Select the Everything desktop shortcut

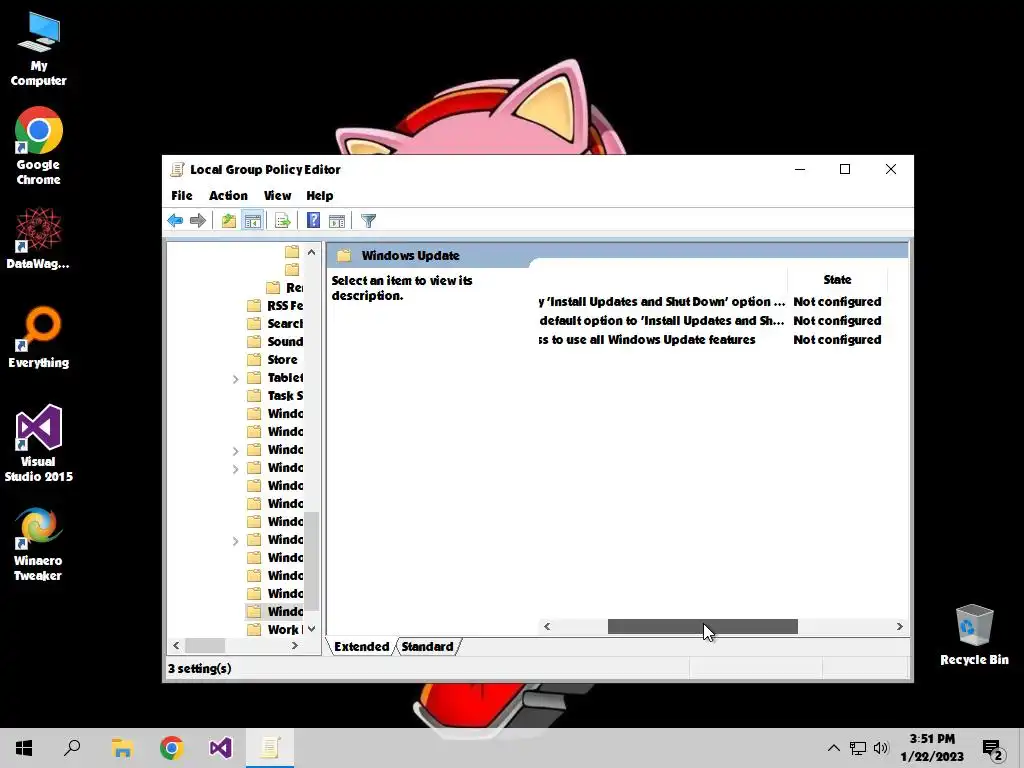pos(39,338)
